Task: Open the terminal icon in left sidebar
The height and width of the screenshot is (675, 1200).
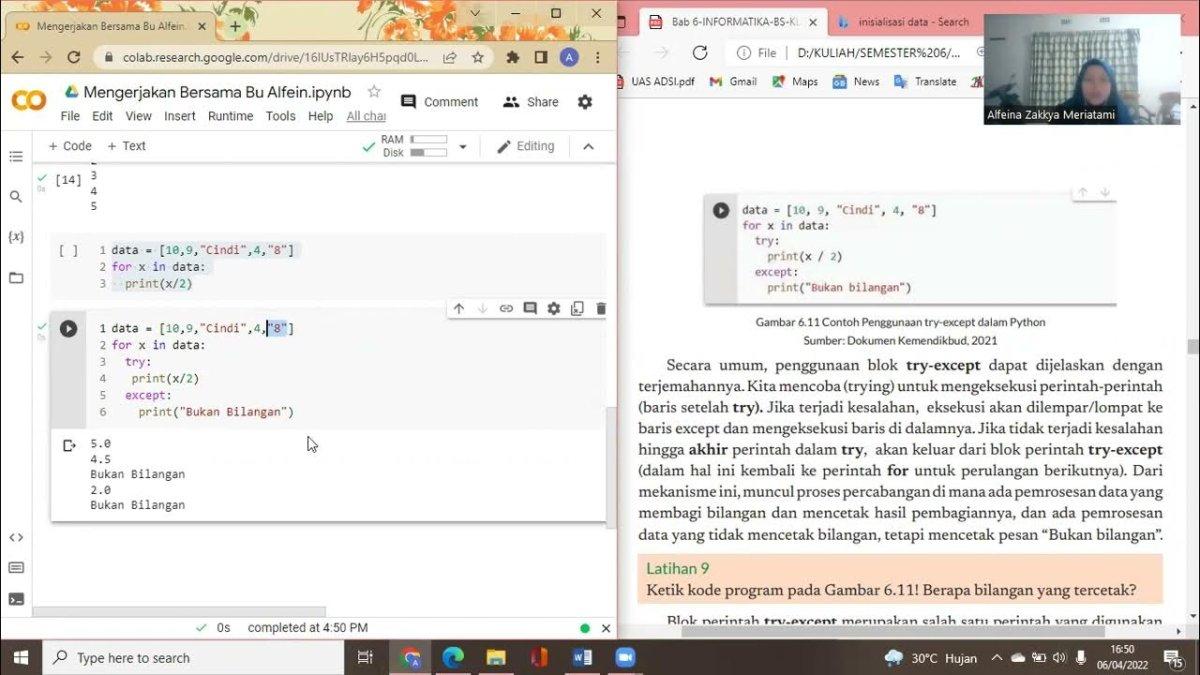Action: (16, 599)
